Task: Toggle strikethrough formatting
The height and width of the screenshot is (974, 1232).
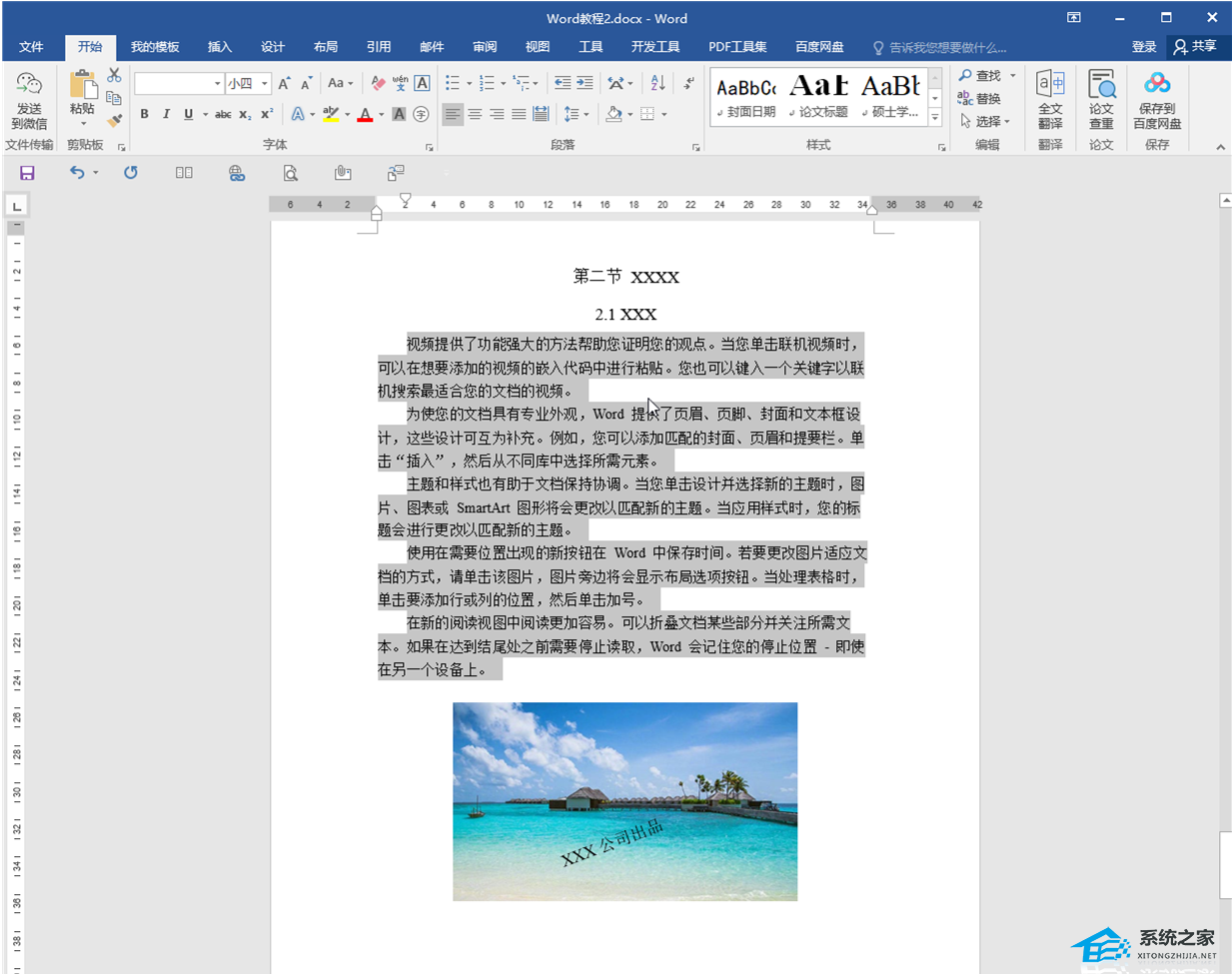Action: coord(223,115)
